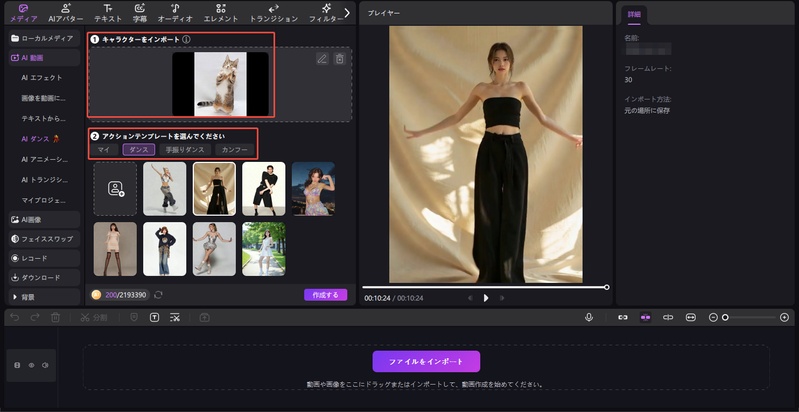The height and width of the screenshot is (412, 799).
Task: Click the 分割 scissors tool
Action: coord(94,317)
